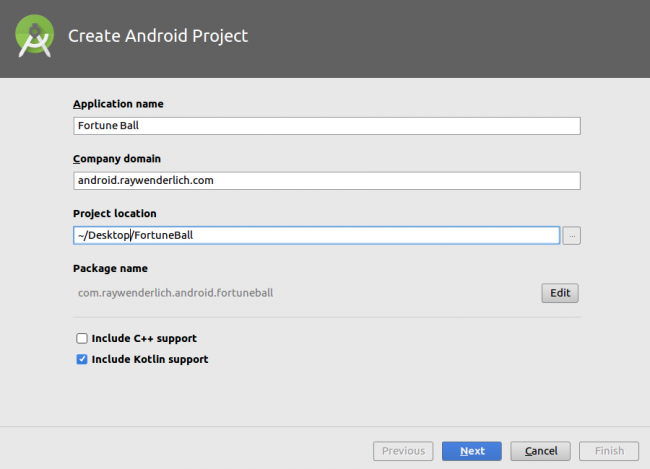Uncheck Include Kotlin support
This screenshot has height=469, width=650.
tap(82, 359)
